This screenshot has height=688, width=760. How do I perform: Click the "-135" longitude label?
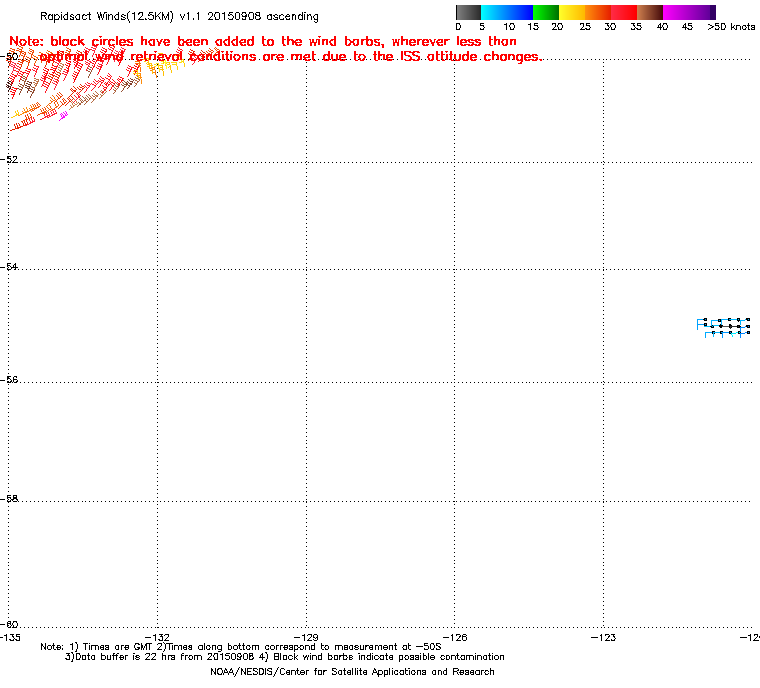pos(10,637)
